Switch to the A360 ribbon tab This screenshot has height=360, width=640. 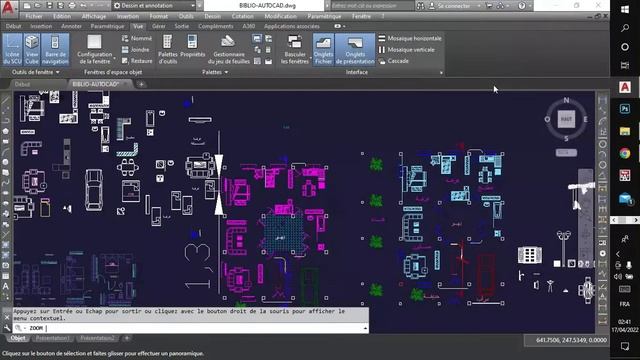pyautogui.click(x=249, y=26)
